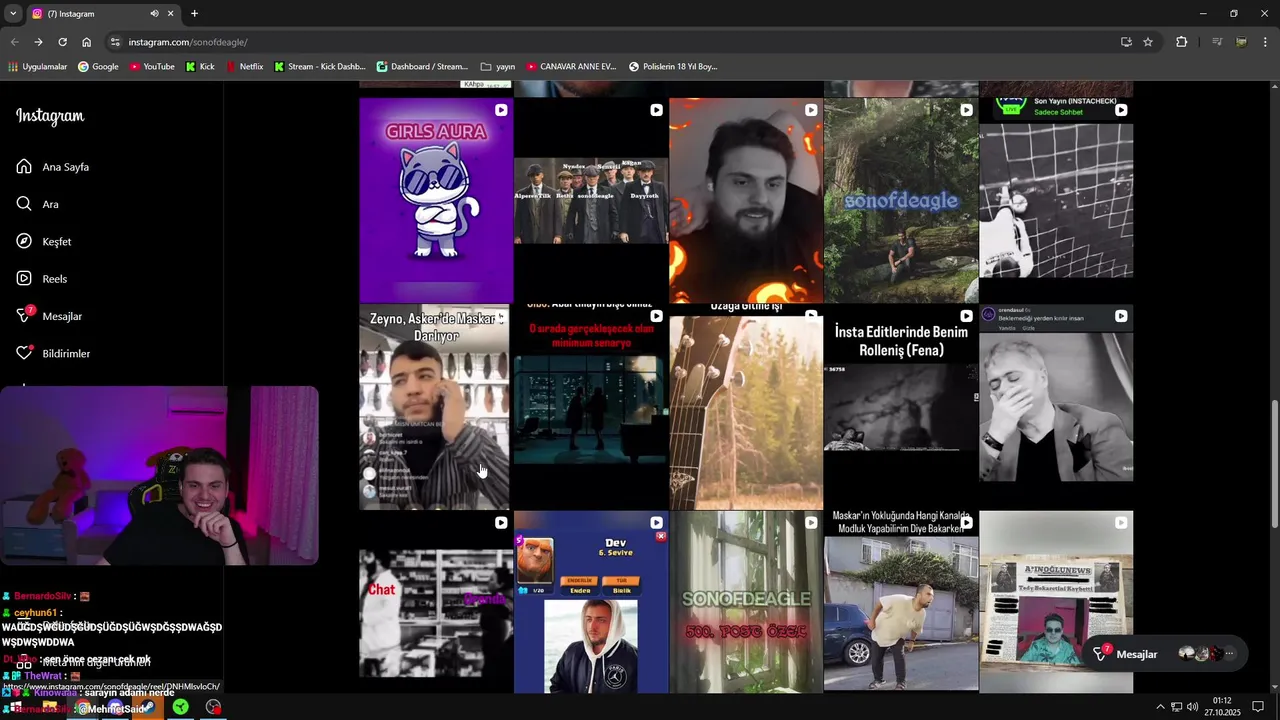This screenshot has height=720, width=1280.
Task: Open the AZİNOĞLUNEWS newspaper reel
Action: [x=1056, y=602]
